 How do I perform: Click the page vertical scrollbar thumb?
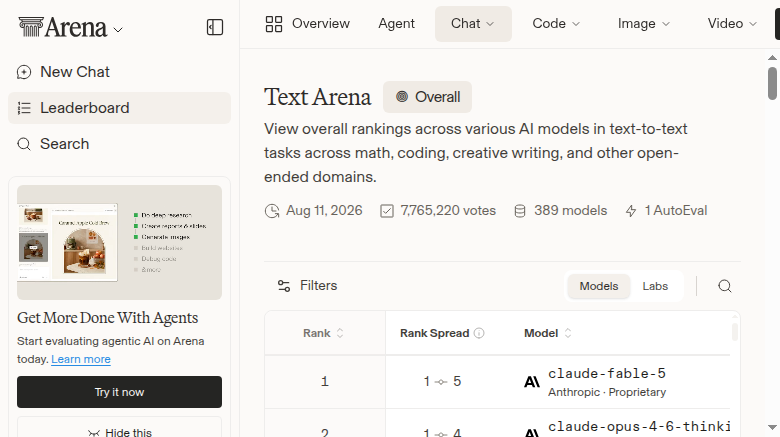tap(772, 84)
